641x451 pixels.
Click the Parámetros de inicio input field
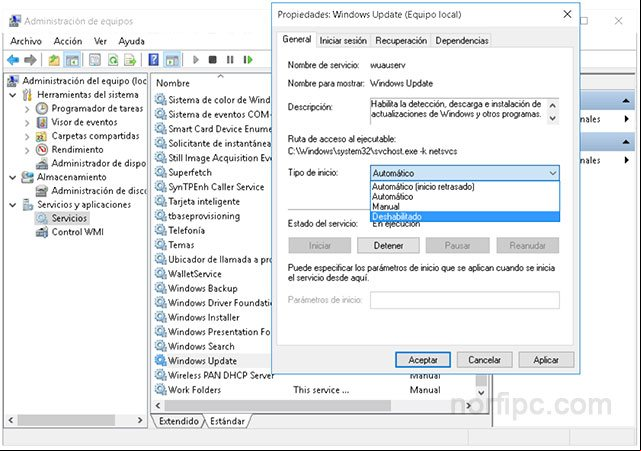click(x=465, y=300)
